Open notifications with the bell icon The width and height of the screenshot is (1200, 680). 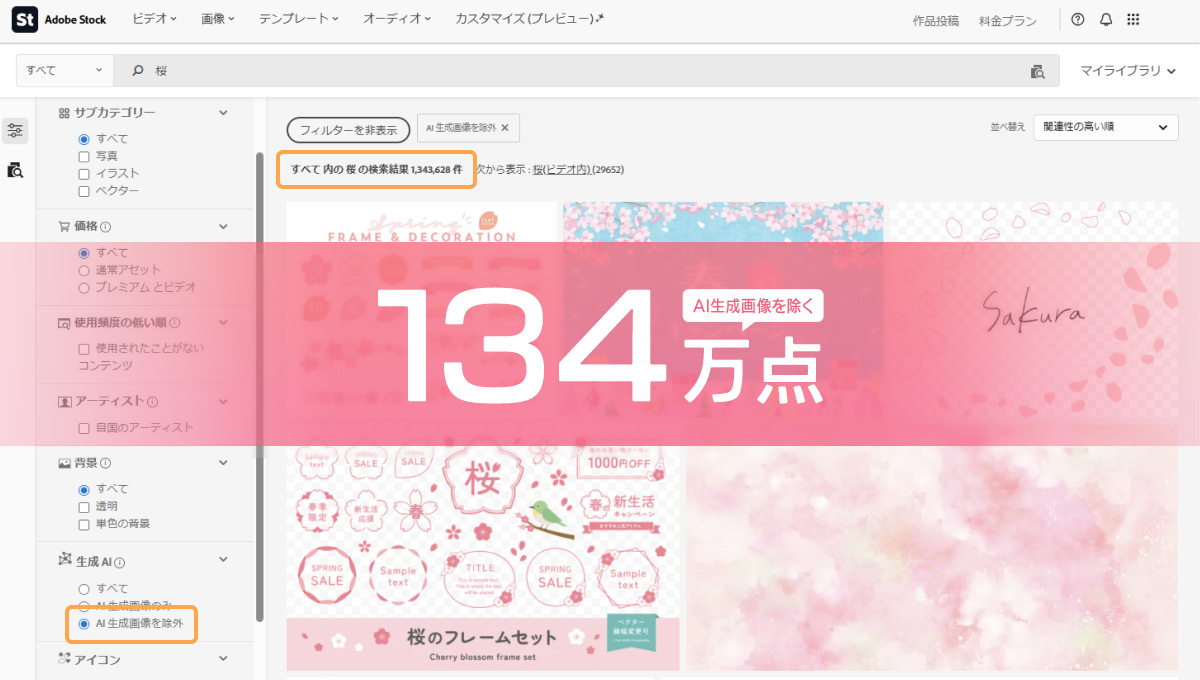1105,19
